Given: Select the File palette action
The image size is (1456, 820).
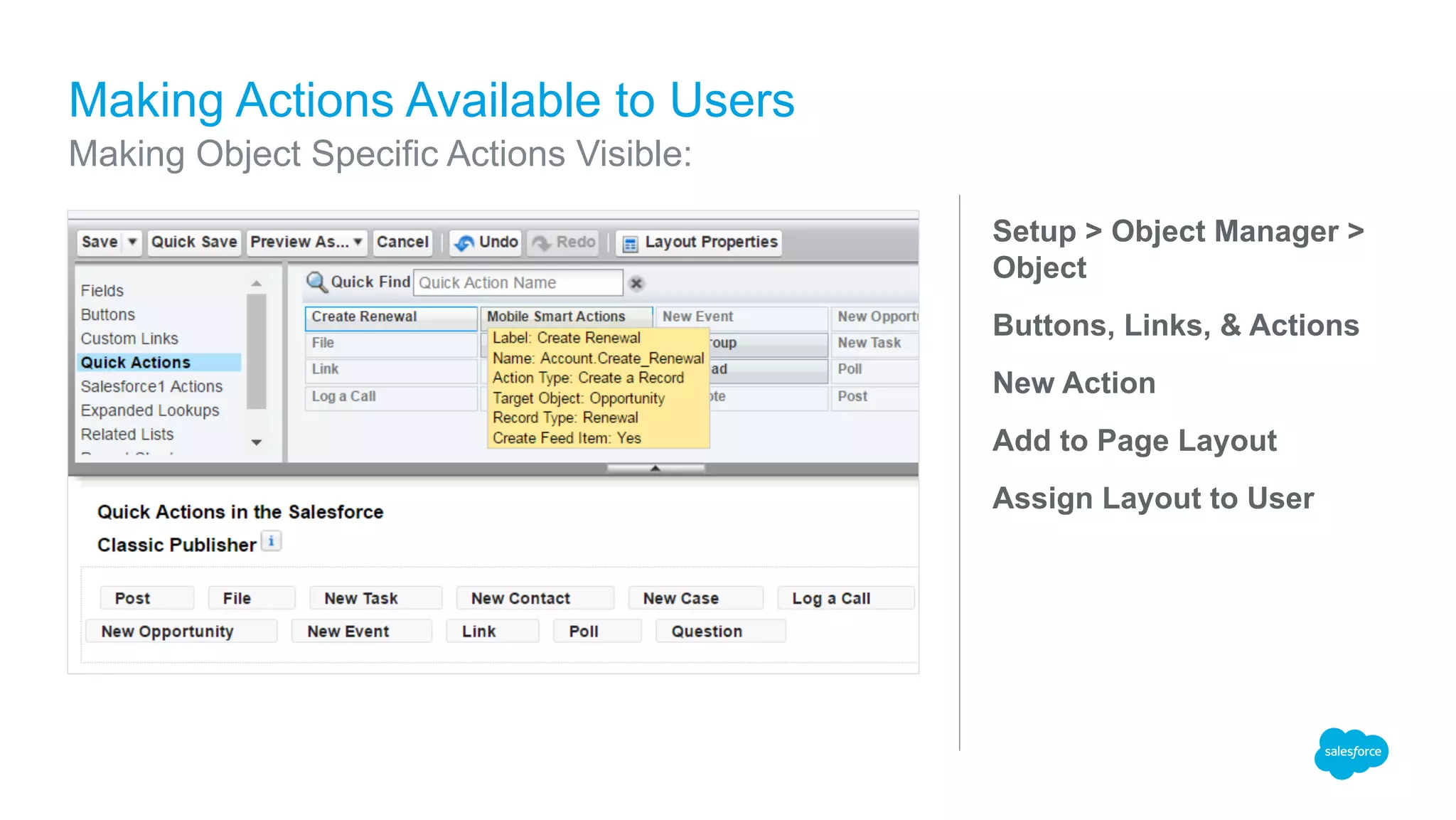Looking at the screenshot, I should tap(391, 344).
